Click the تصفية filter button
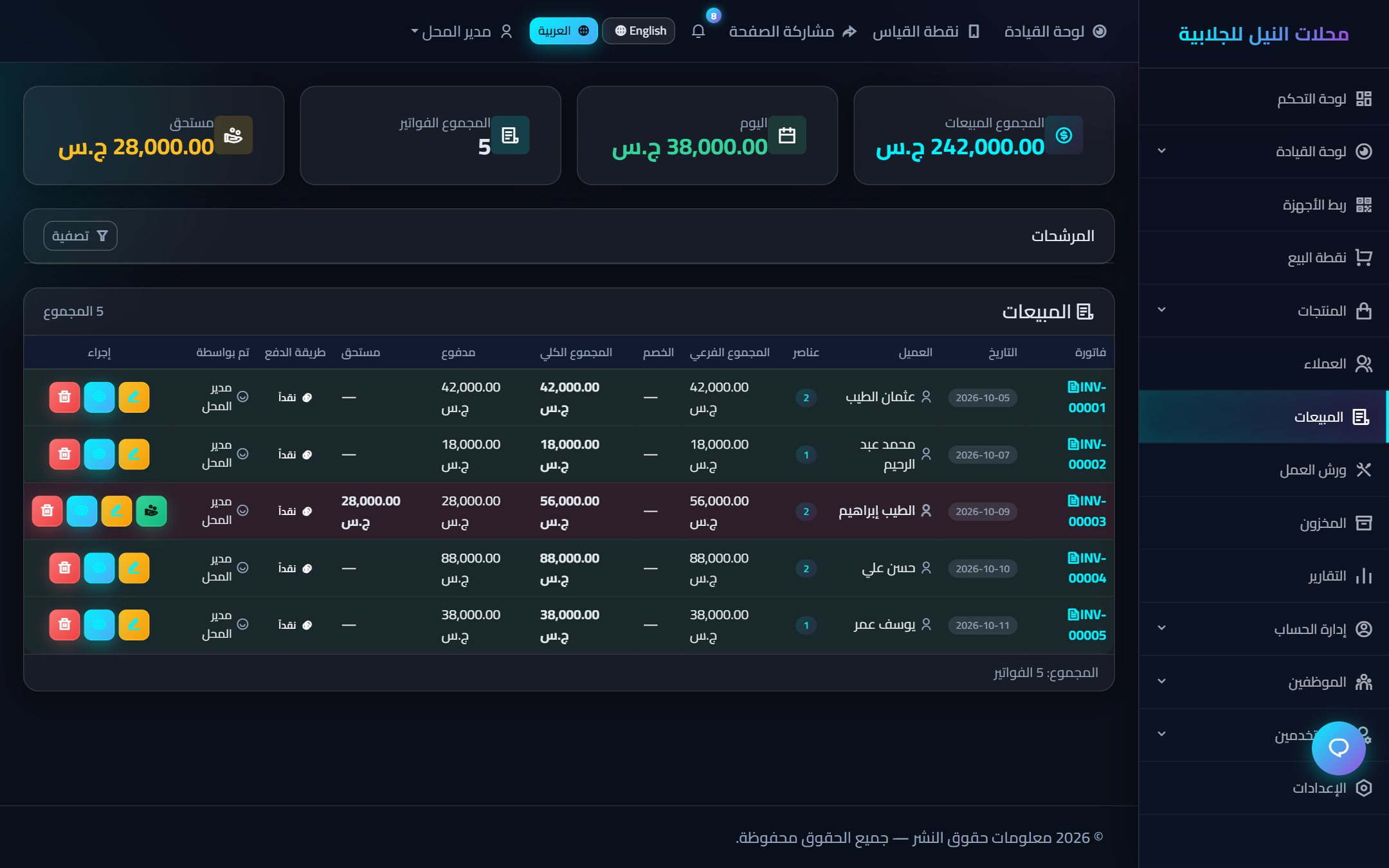 80,236
